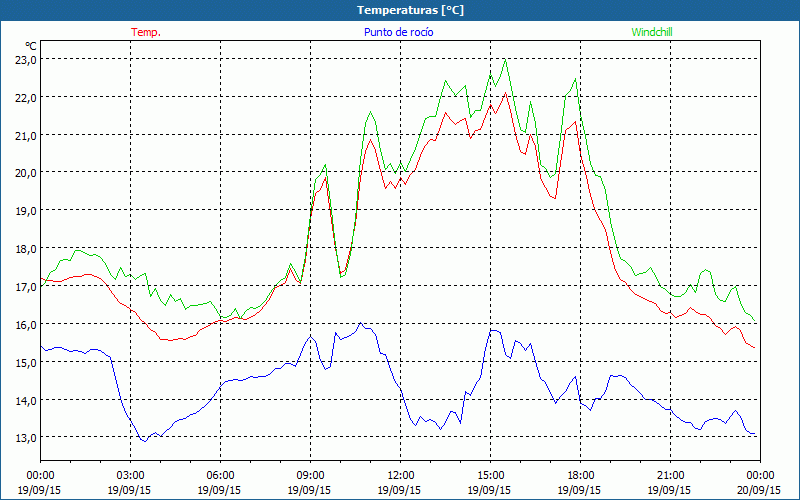Click the 16,0 y-axis value
Image resolution: width=800 pixels, height=500 pixels.
pos(26,324)
